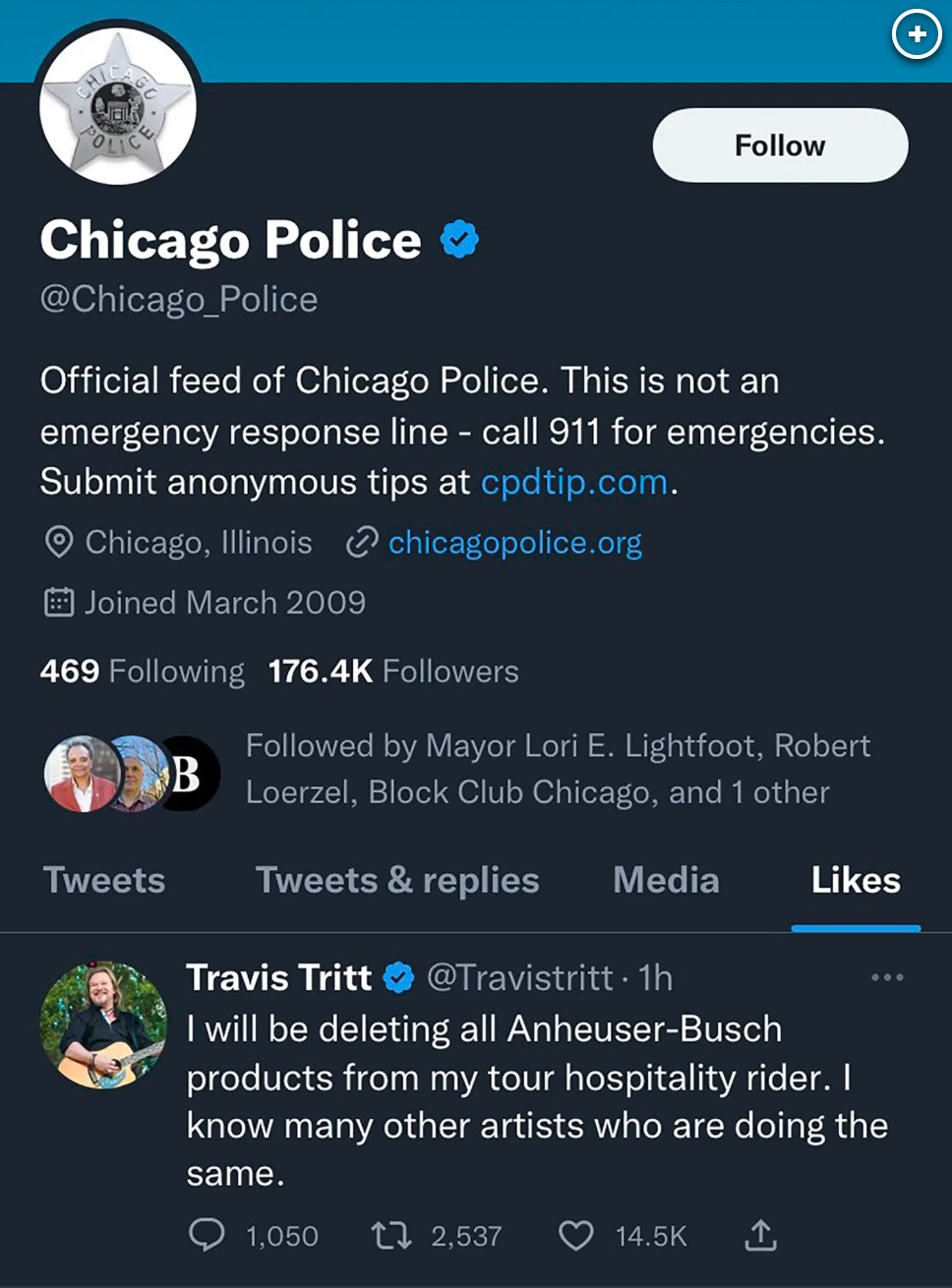This screenshot has width=952, height=1288.
Task: Visit chicagopolice.org website link
Action: click(515, 543)
